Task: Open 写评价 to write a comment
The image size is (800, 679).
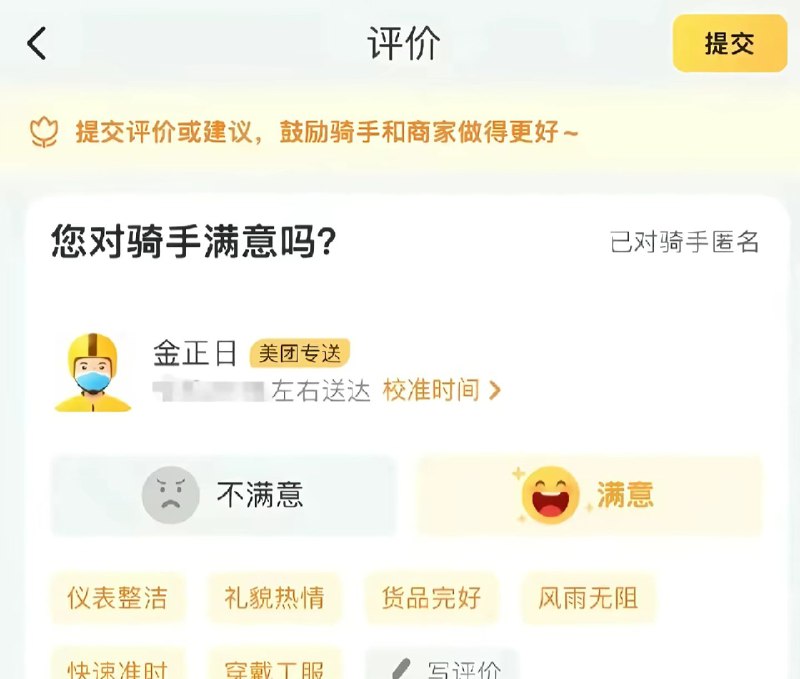Action: click(x=442, y=665)
